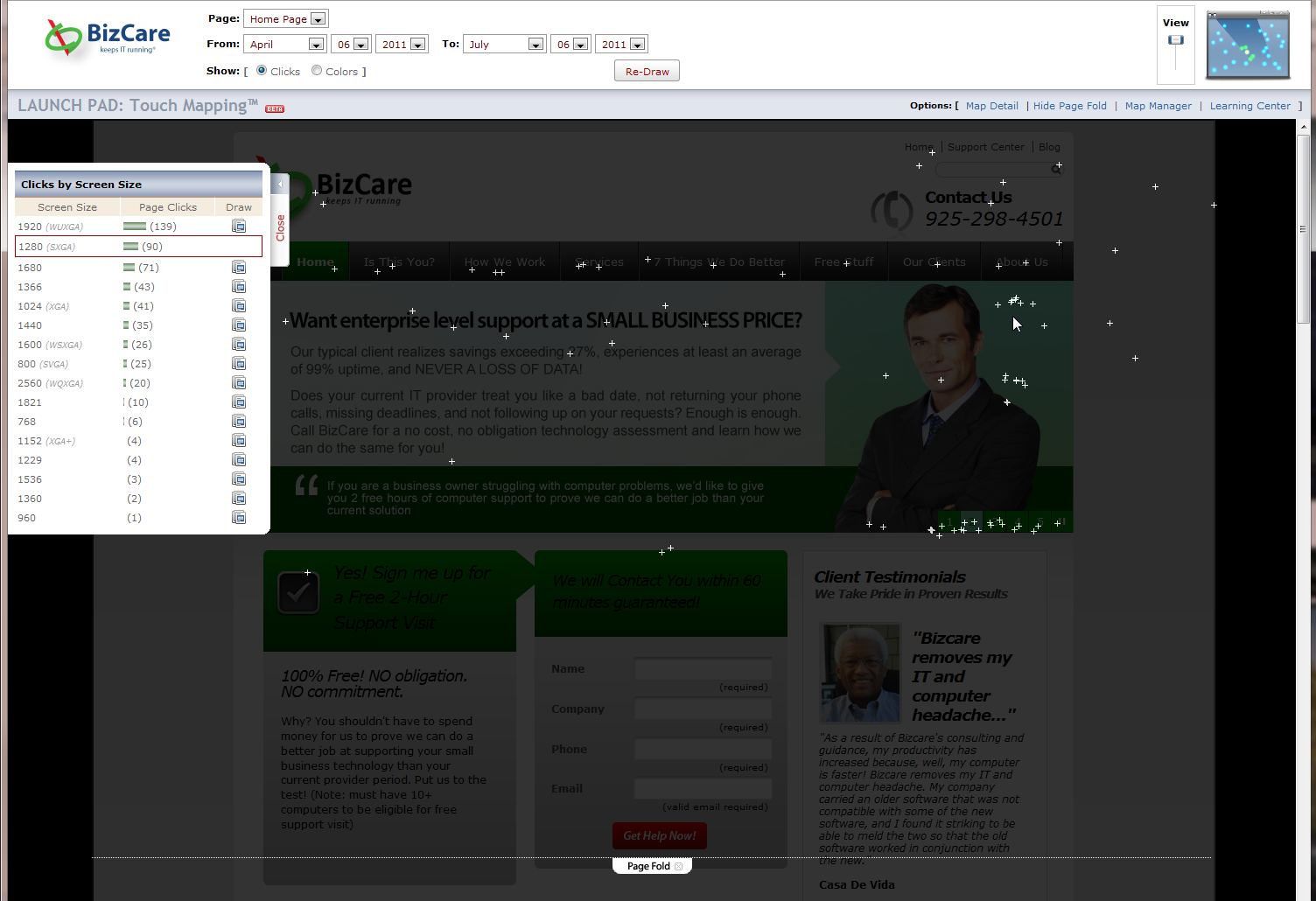The width and height of the screenshot is (1316, 901).
Task: Select the Colors radio button
Action: [317, 70]
